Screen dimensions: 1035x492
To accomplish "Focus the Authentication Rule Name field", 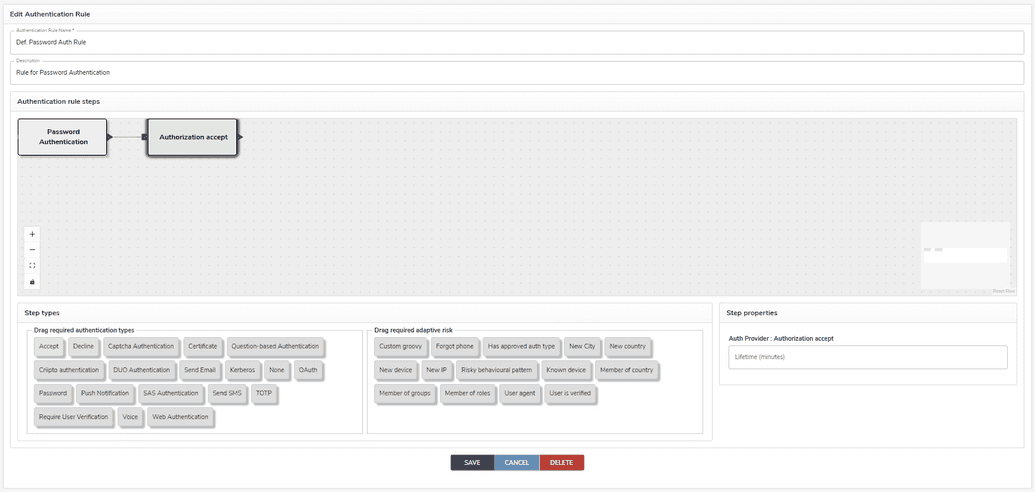I will point(517,44).
